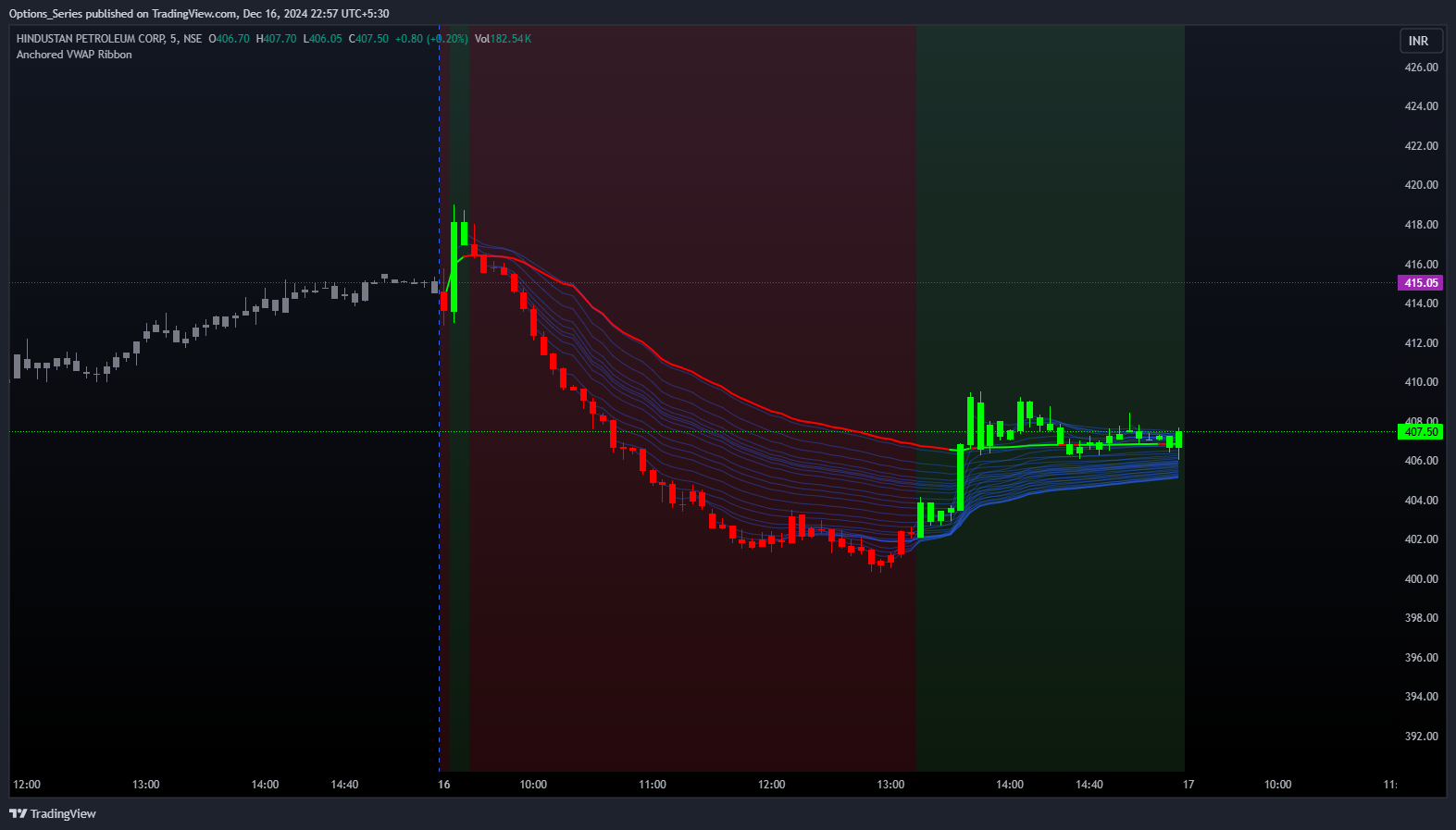1456x830 pixels.
Task: Click the 410.00 price axis label
Action: tap(1421, 382)
